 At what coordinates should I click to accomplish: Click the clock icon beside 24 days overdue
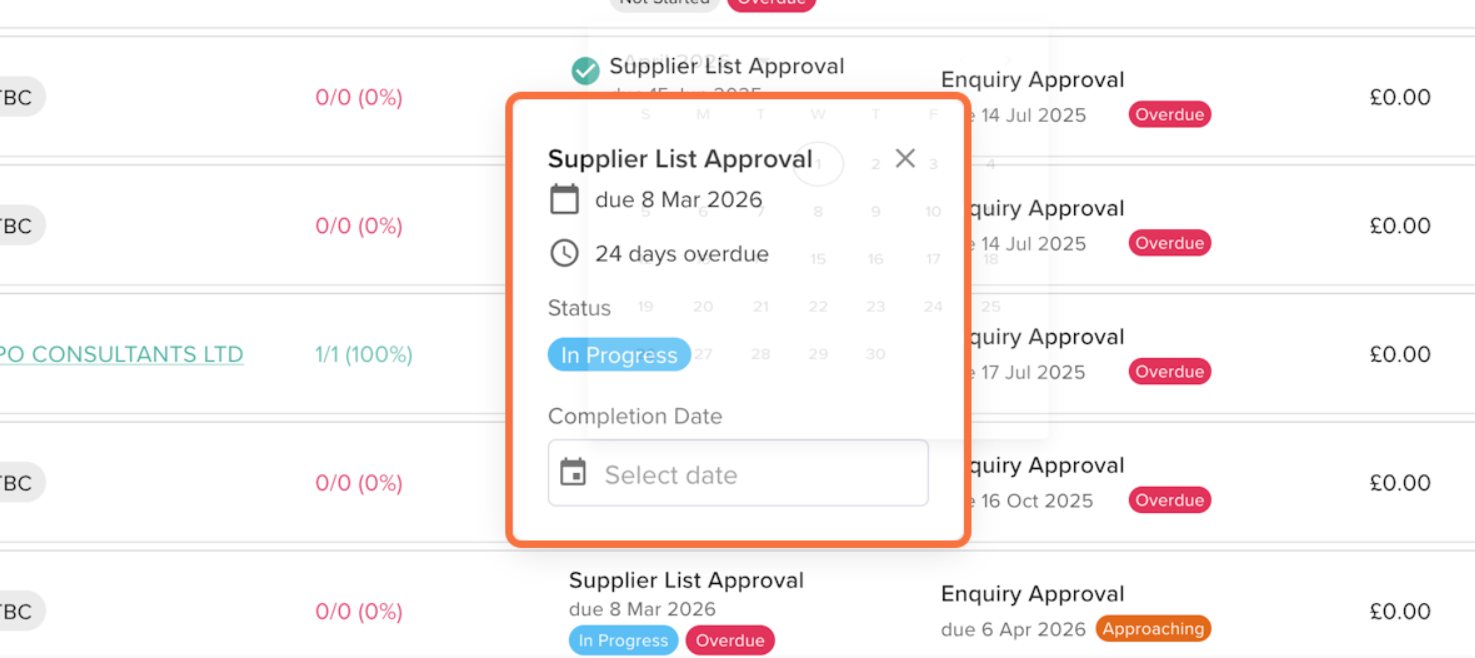564,253
